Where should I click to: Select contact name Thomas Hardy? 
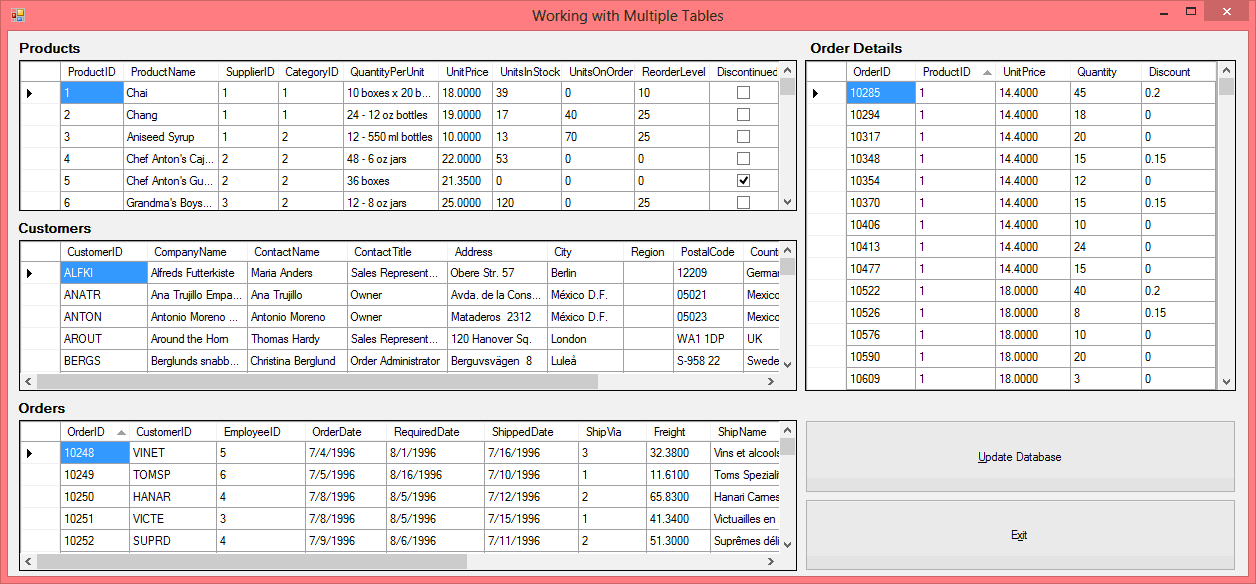(x=297, y=338)
